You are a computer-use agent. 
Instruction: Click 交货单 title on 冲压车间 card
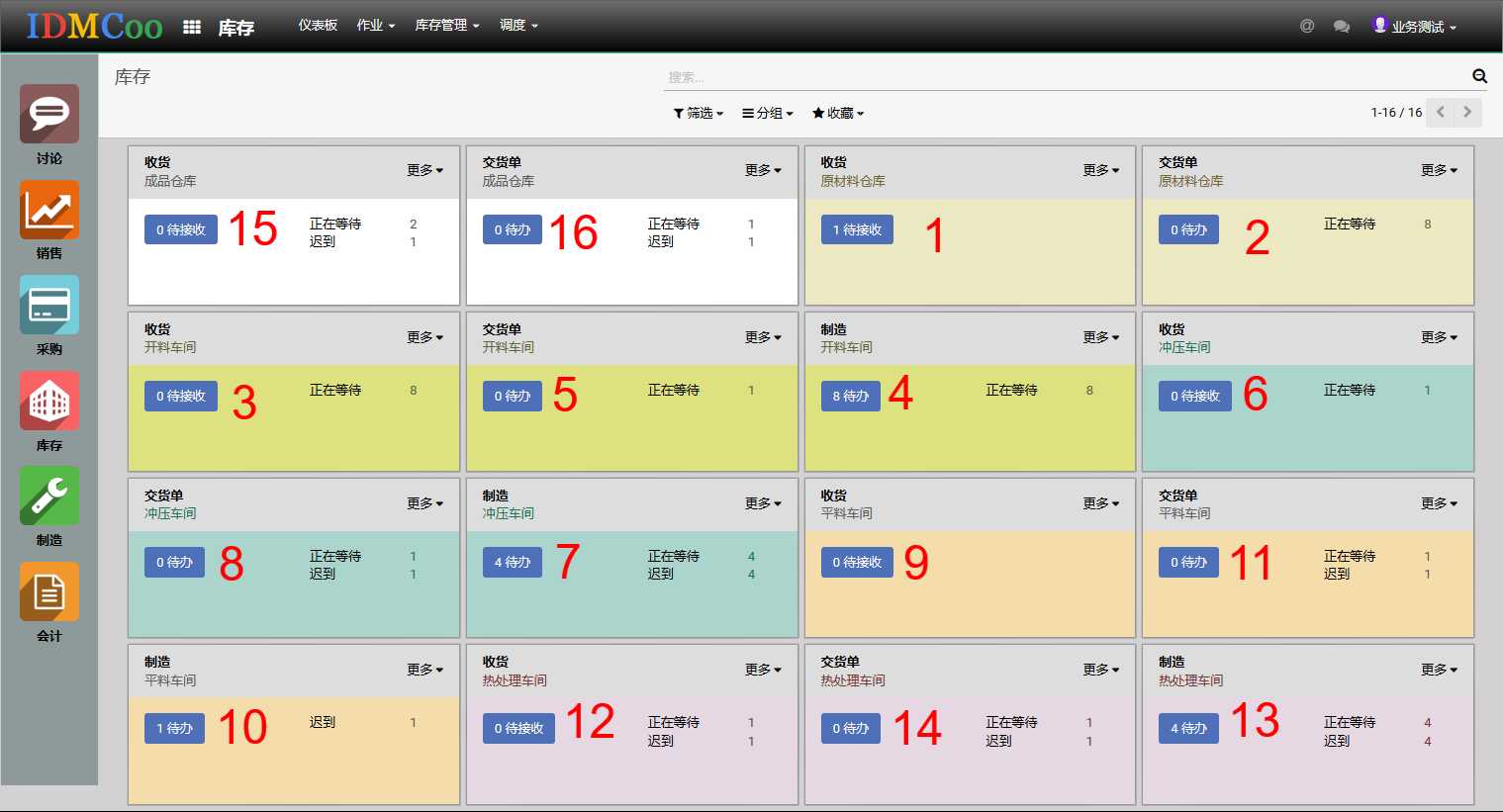(163, 496)
